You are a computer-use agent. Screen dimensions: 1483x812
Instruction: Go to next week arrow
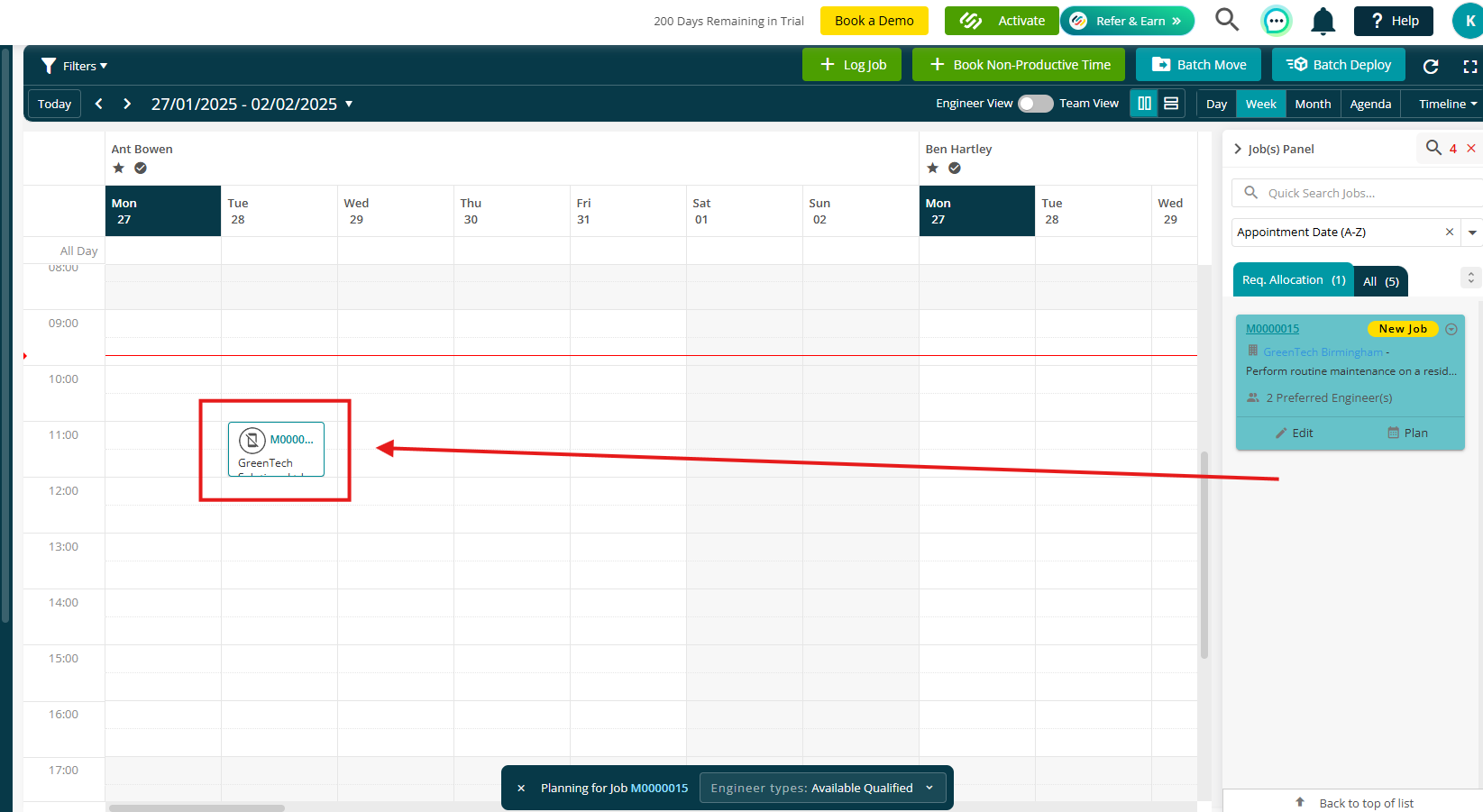click(127, 104)
